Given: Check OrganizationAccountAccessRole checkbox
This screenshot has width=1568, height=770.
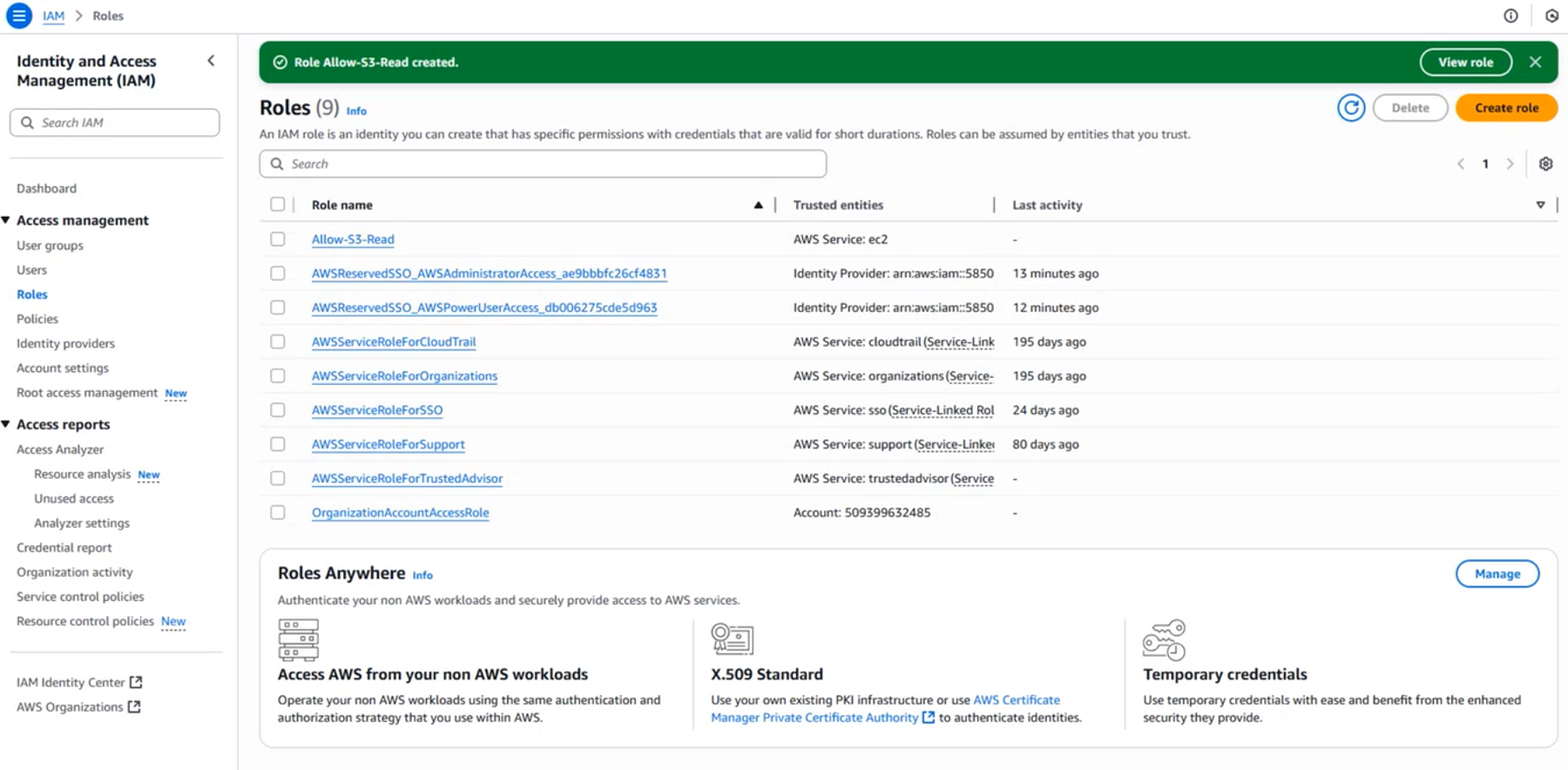Looking at the screenshot, I should 277,512.
